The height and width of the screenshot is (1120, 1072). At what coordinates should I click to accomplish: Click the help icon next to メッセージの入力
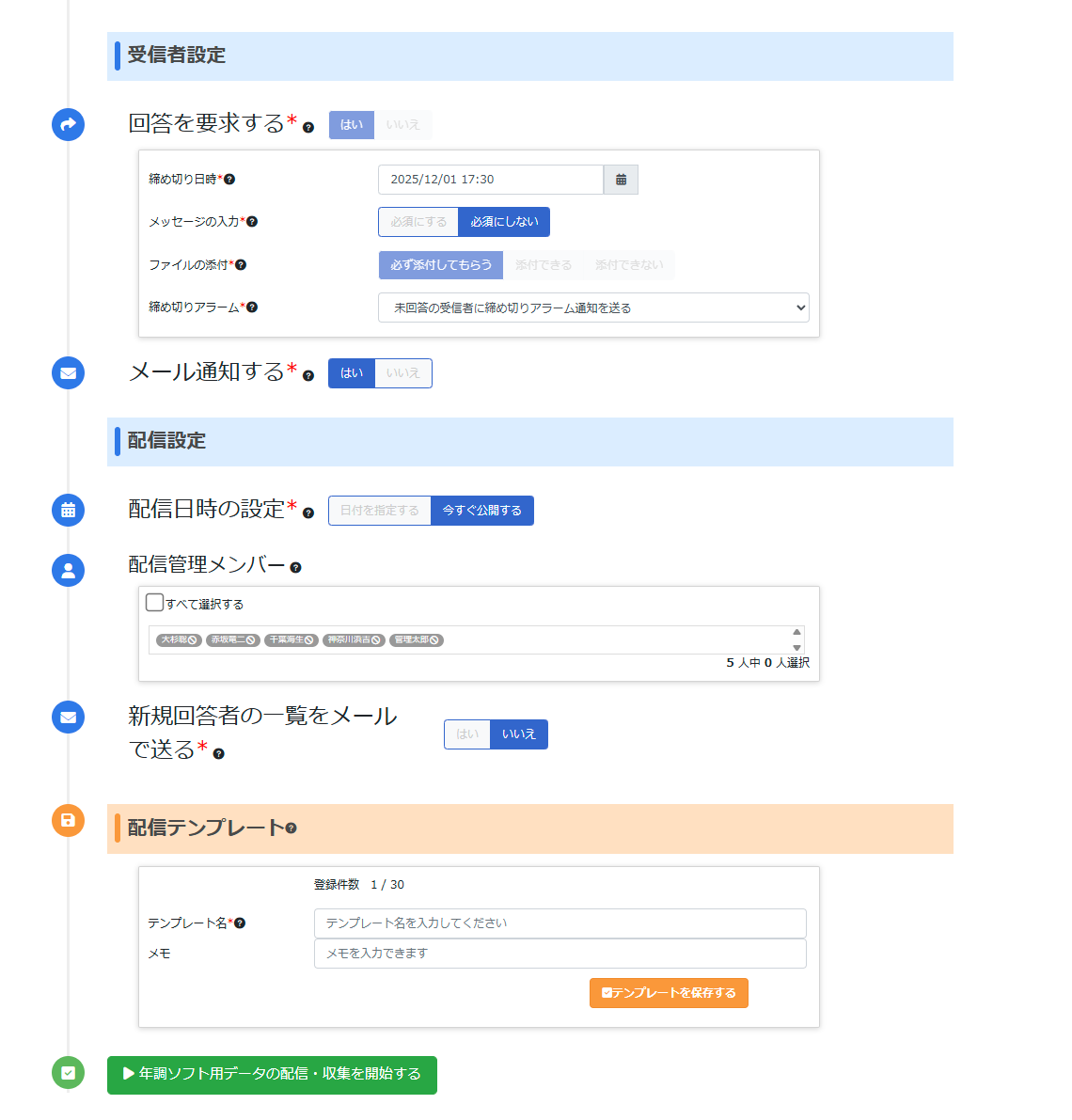(252, 222)
